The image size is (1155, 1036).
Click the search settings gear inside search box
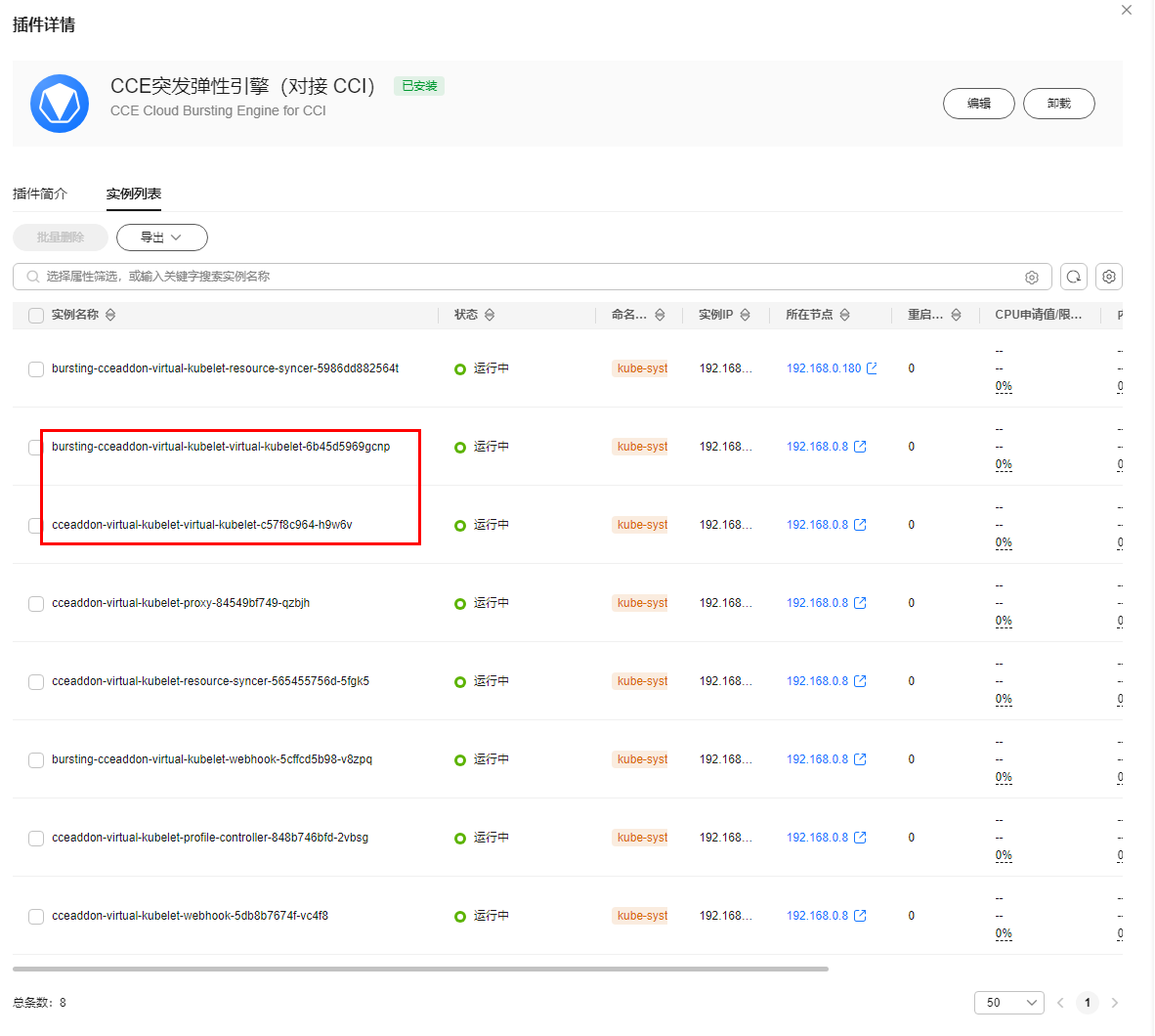point(1031,277)
